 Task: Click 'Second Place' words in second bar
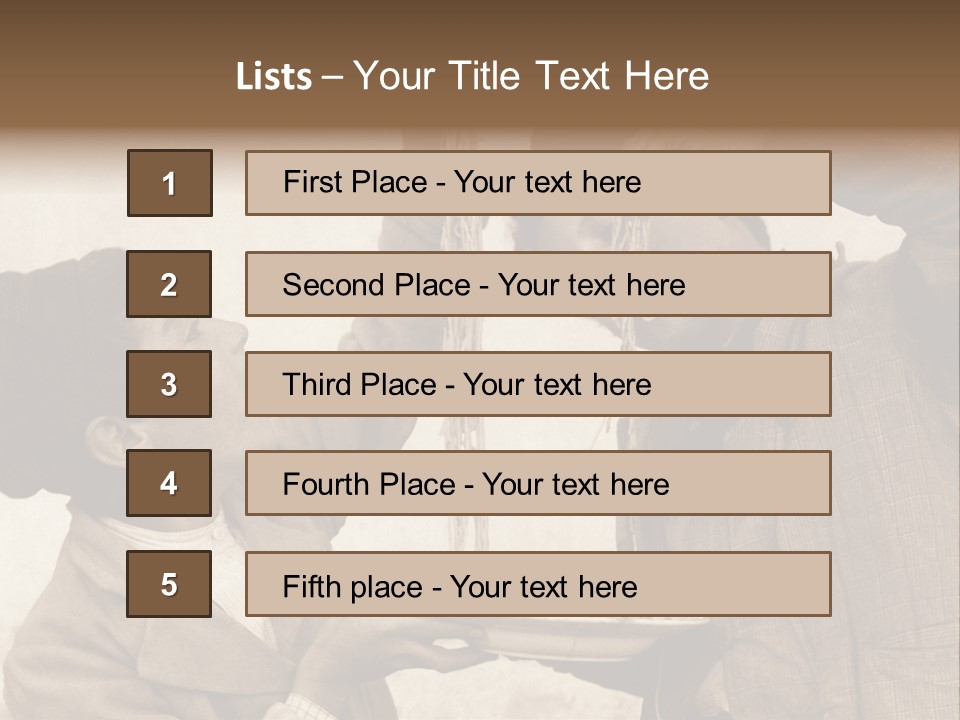(x=376, y=285)
